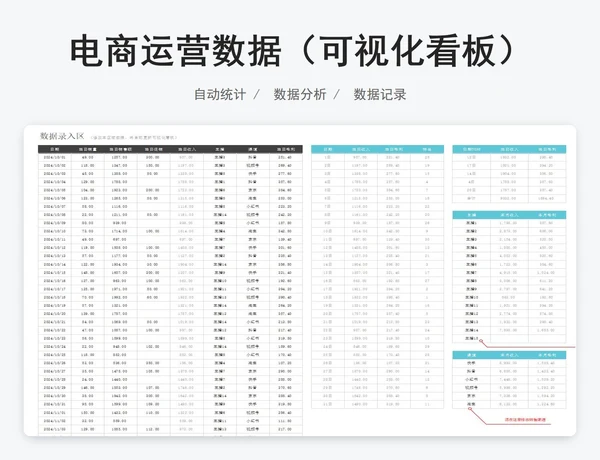Select the 2024/10/20 date cell
600x460 pixels.
point(55,314)
